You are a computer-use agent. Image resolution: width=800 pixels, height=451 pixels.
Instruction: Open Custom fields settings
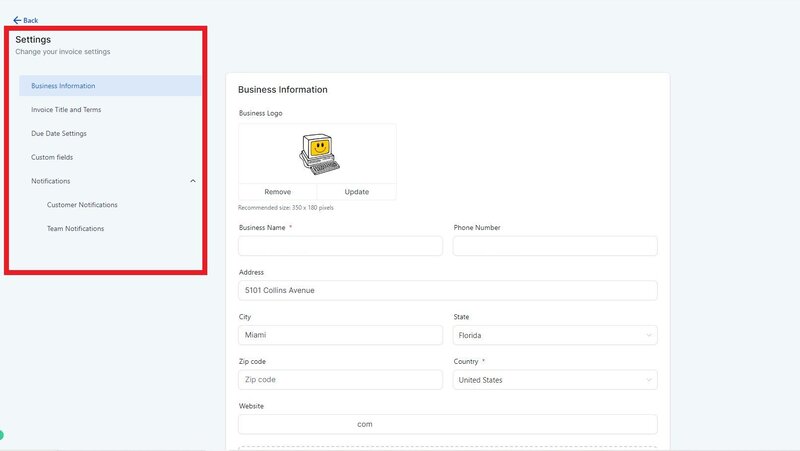click(52, 157)
